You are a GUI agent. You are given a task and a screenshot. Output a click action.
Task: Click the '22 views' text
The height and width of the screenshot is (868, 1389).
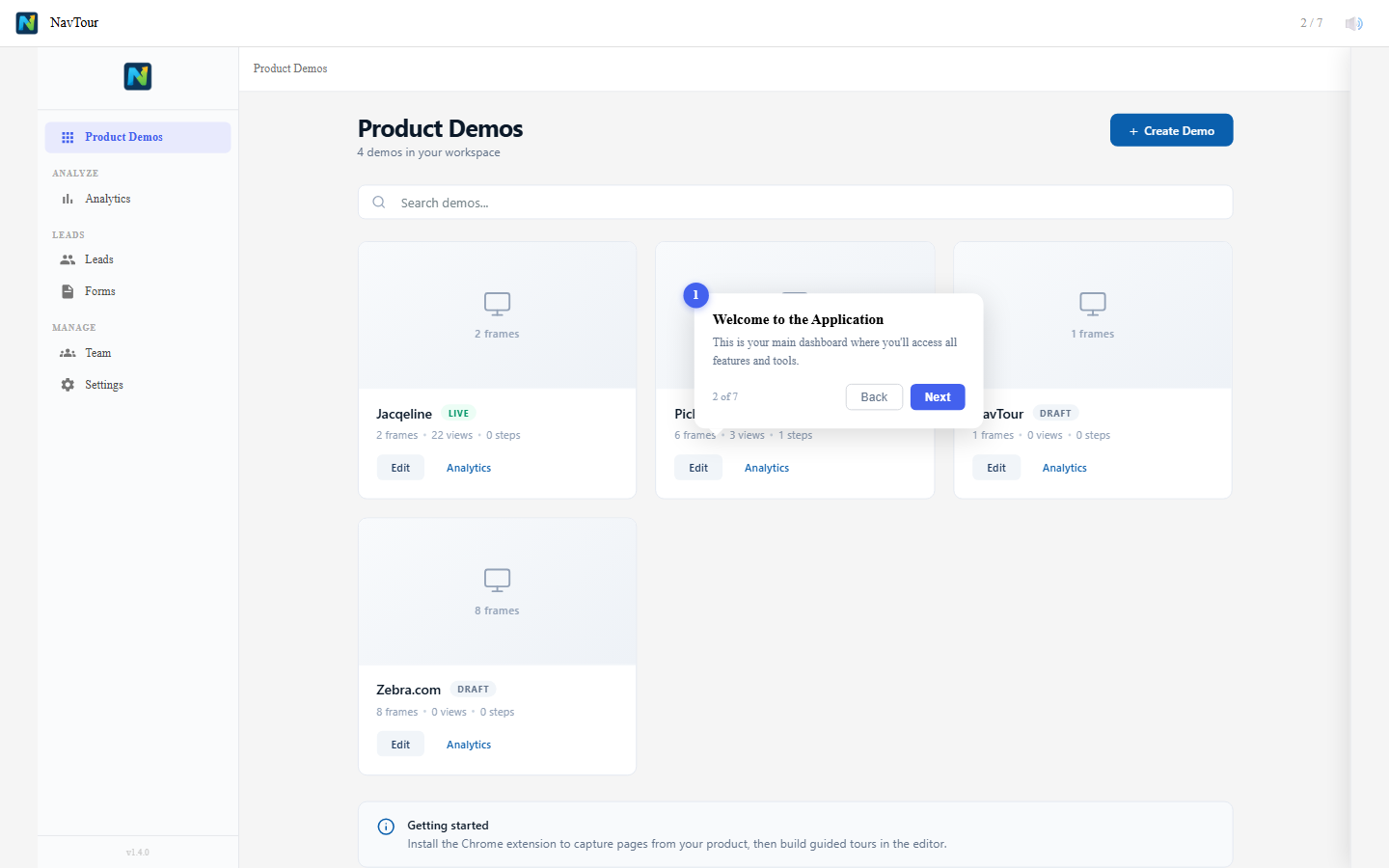pyautogui.click(x=451, y=435)
